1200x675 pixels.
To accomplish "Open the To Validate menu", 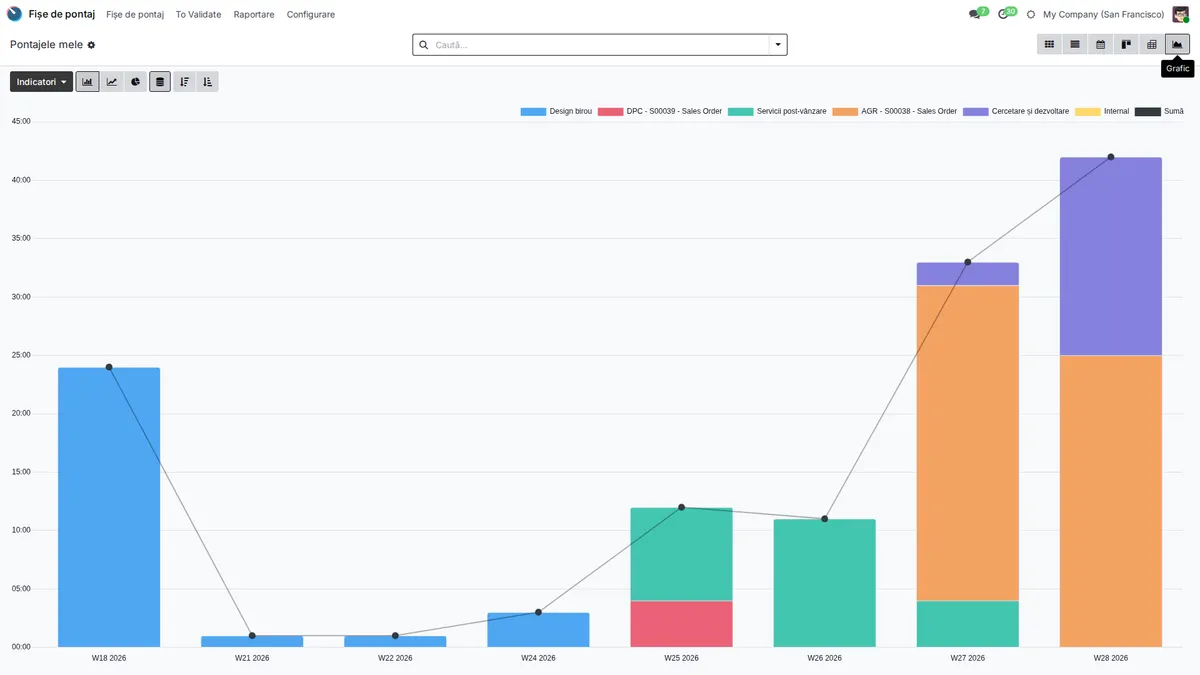I will pos(198,15).
